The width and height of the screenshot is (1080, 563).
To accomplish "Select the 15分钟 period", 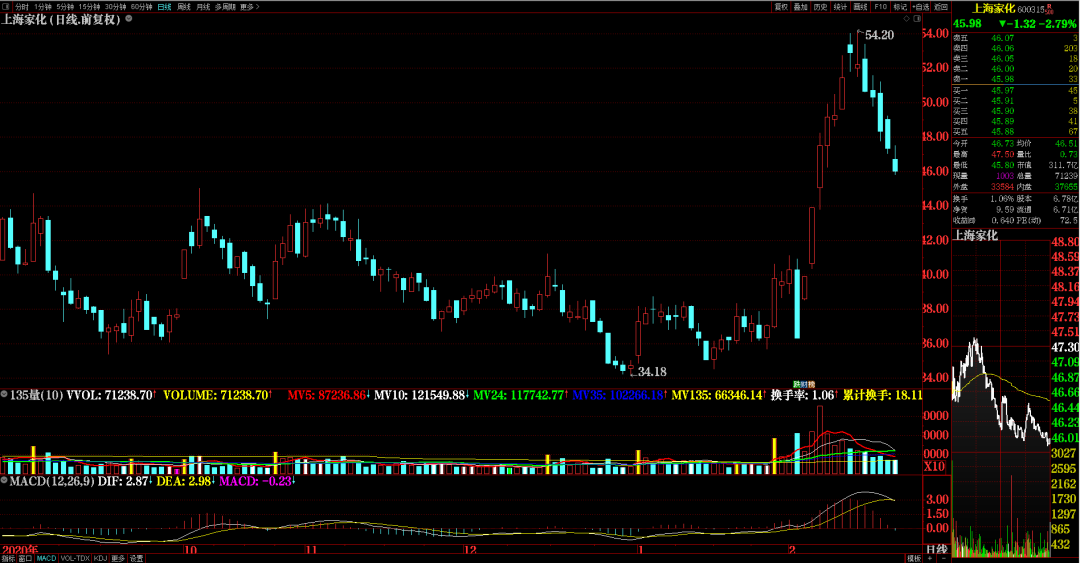I will (89, 6).
